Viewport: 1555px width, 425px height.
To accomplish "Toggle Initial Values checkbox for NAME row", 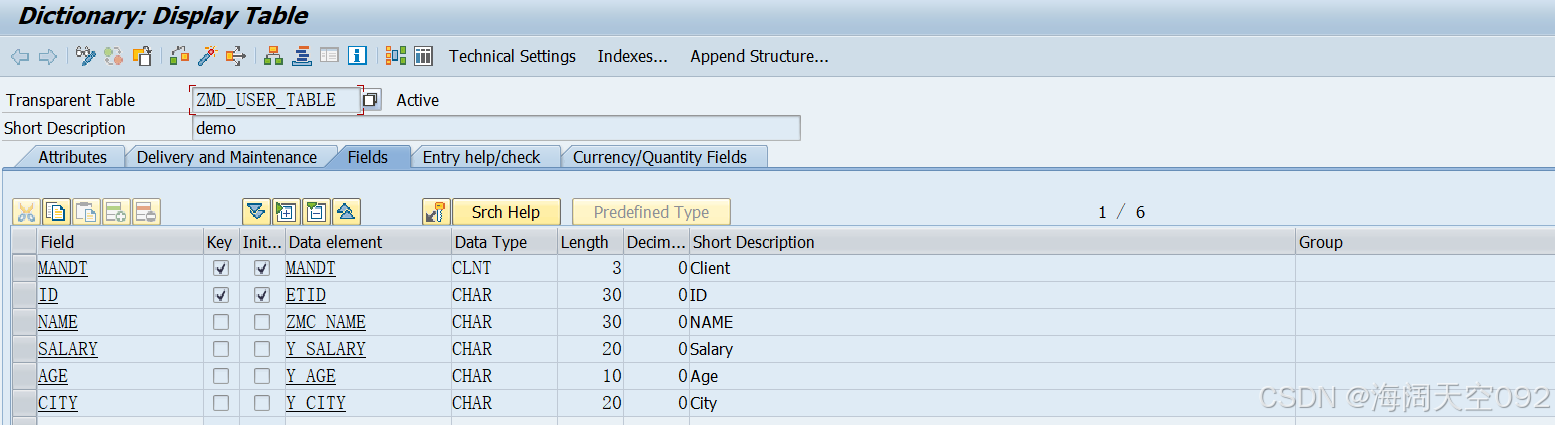I will coord(261,322).
